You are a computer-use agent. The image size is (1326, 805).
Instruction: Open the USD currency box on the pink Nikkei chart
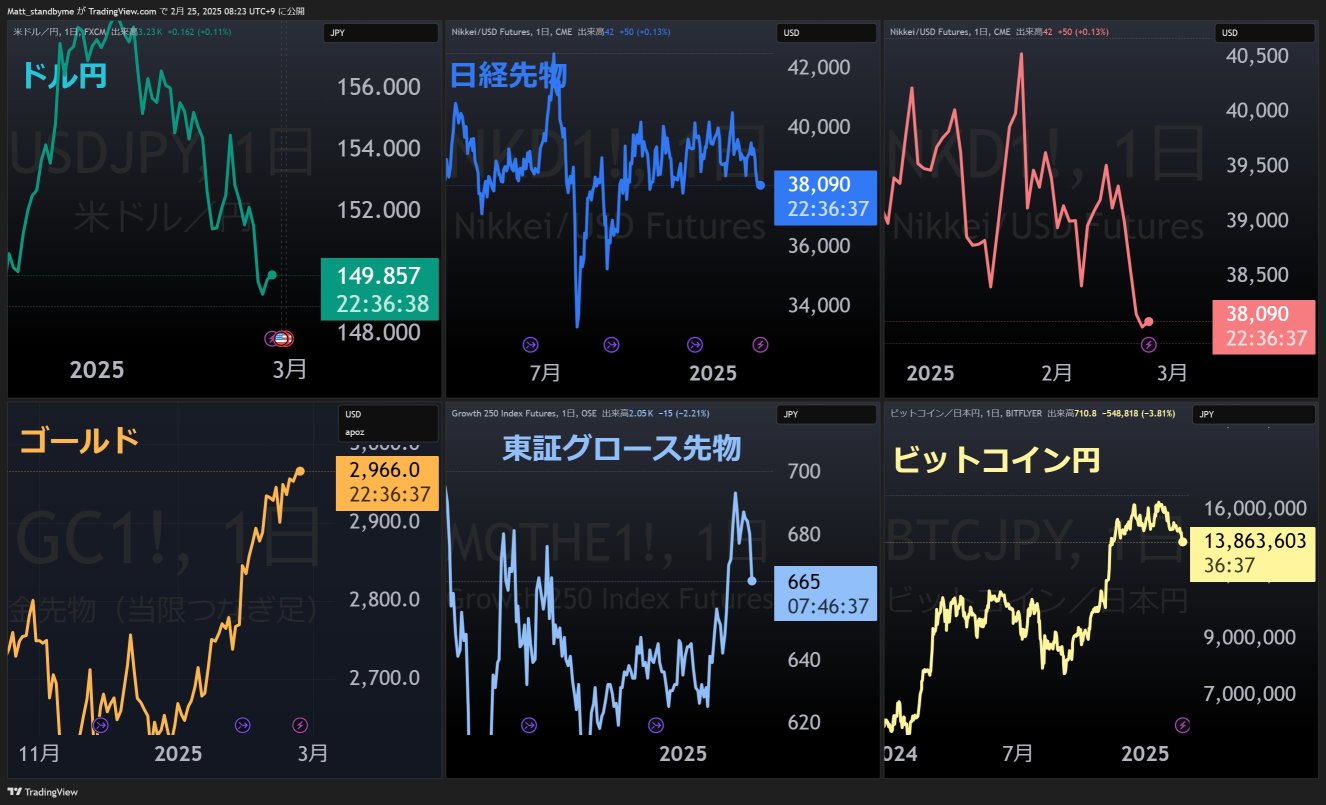pyautogui.click(x=1265, y=33)
